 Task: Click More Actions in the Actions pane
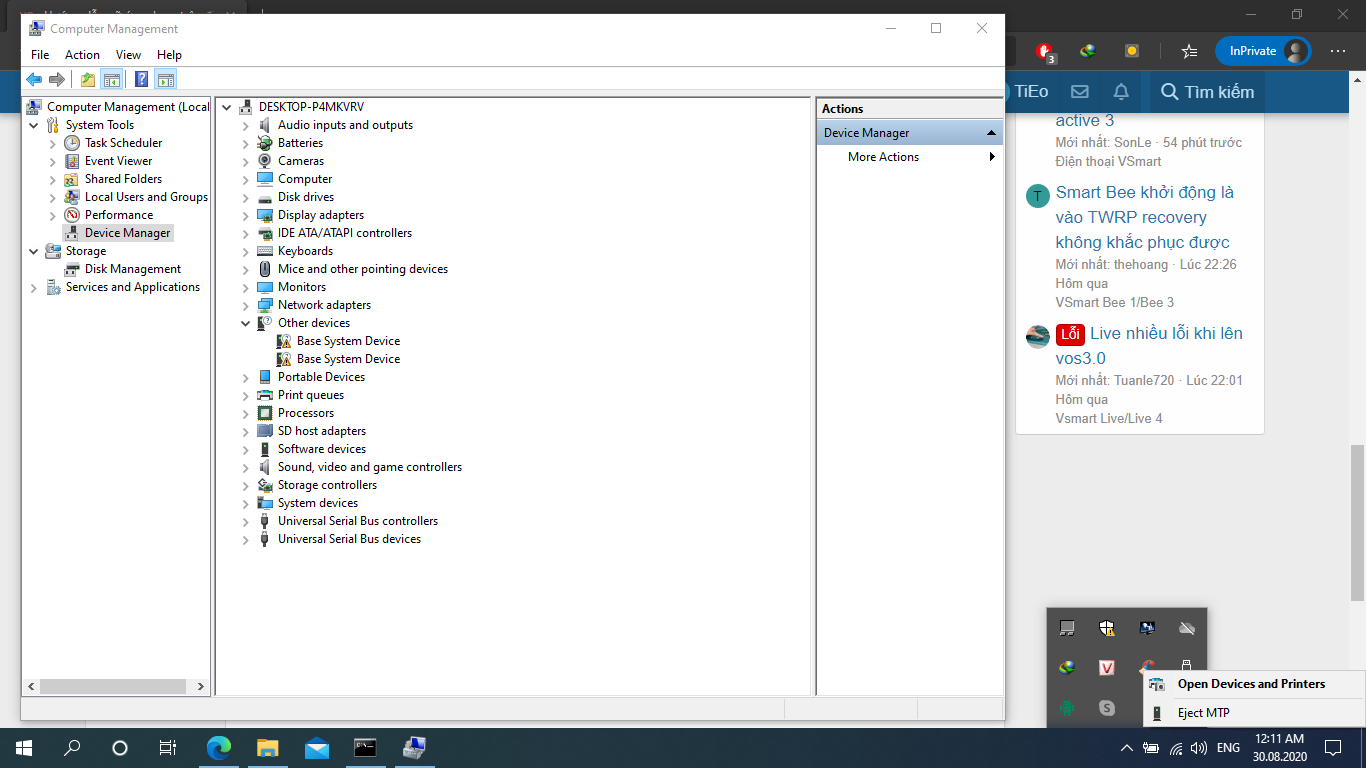(883, 157)
